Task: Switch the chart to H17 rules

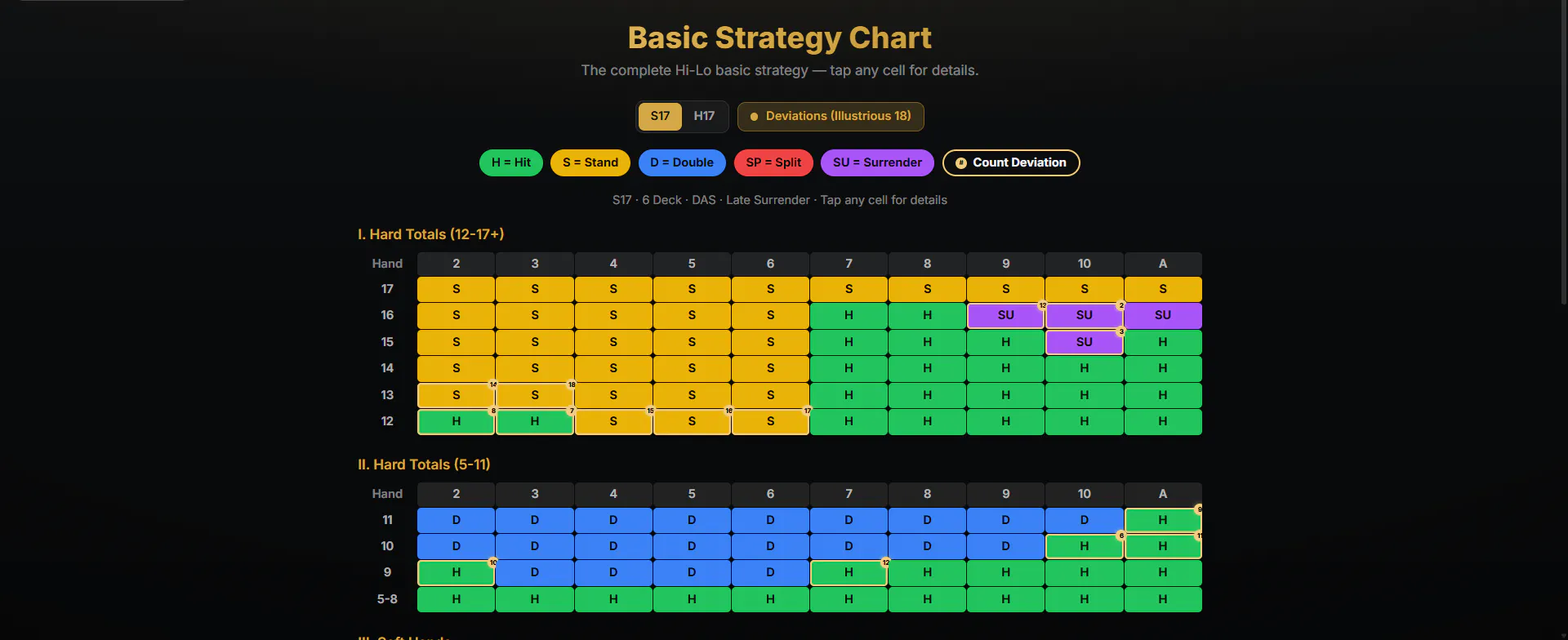Action: (x=704, y=116)
